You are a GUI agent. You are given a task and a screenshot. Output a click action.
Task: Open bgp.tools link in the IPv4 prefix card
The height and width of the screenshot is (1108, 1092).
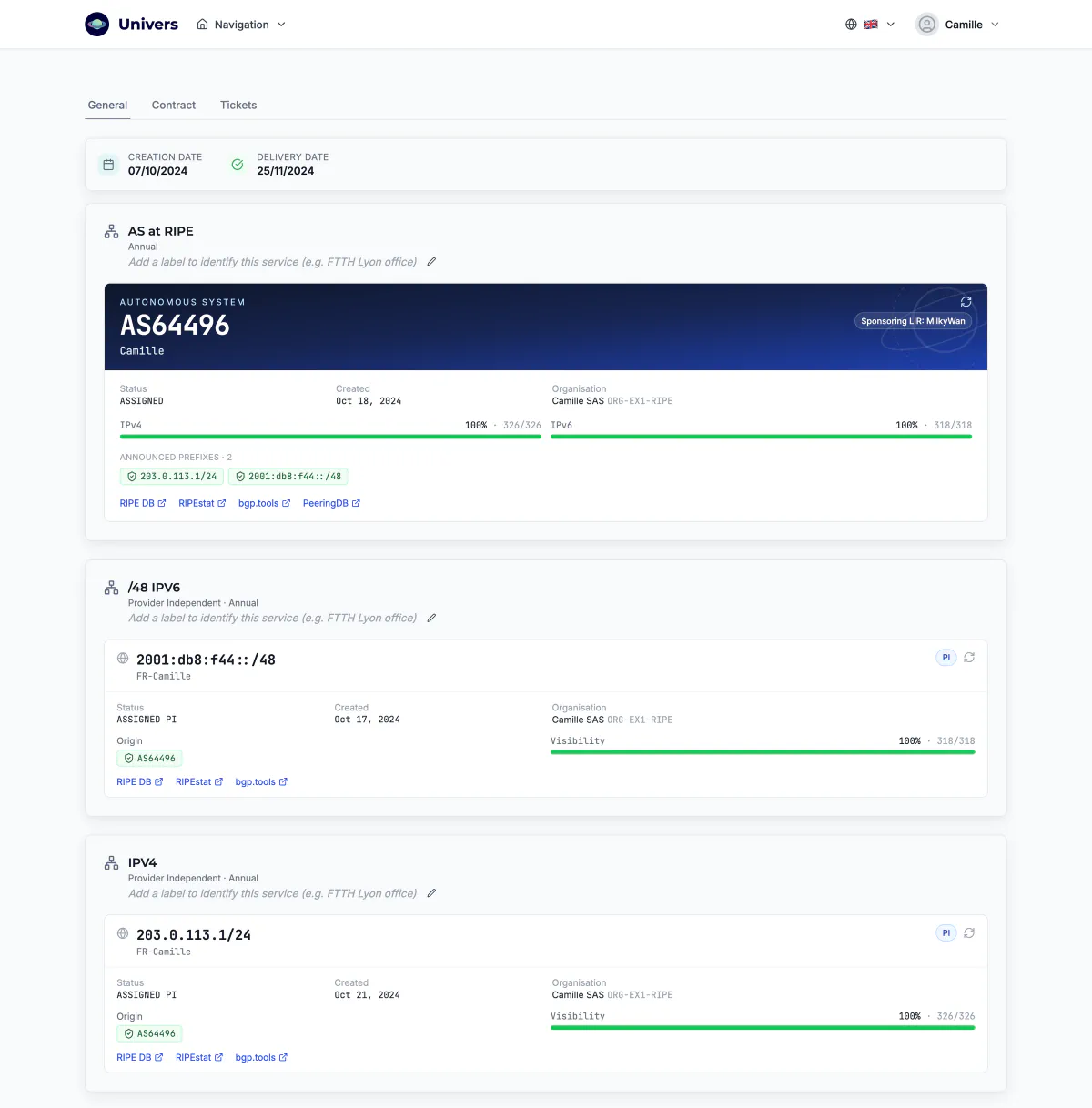261,1058
